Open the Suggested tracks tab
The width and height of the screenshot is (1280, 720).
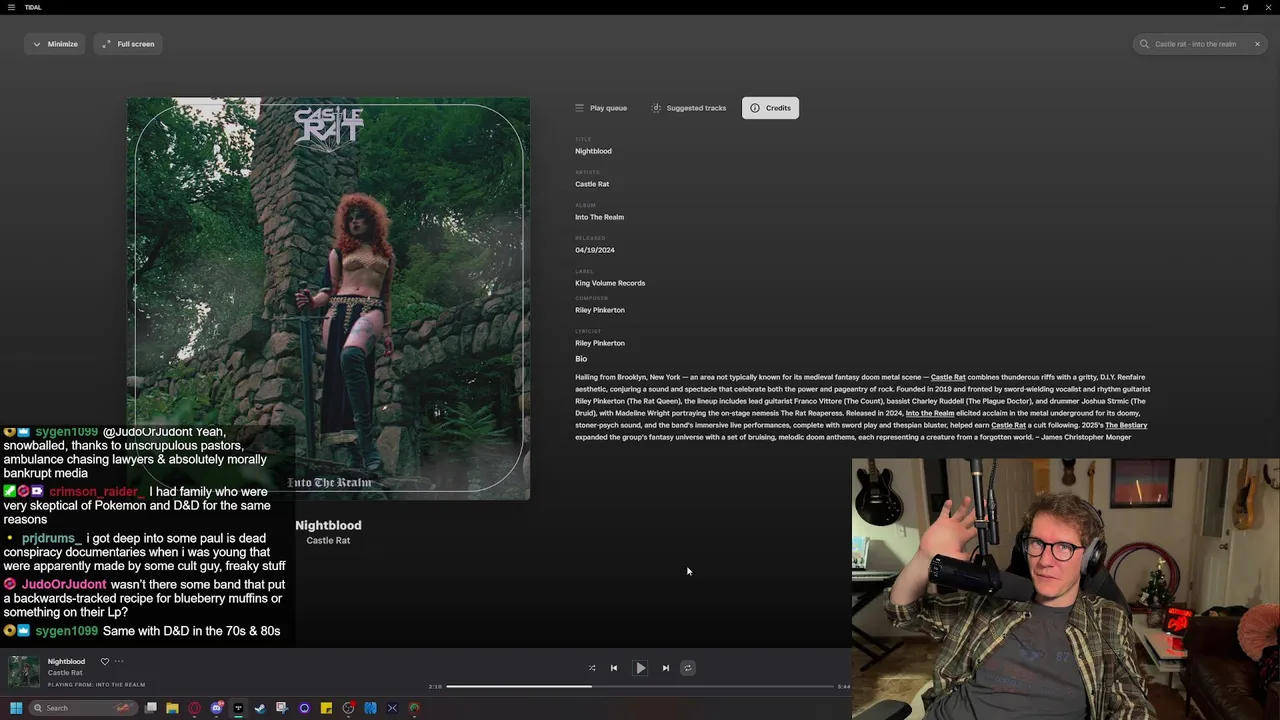click(689, 108)
